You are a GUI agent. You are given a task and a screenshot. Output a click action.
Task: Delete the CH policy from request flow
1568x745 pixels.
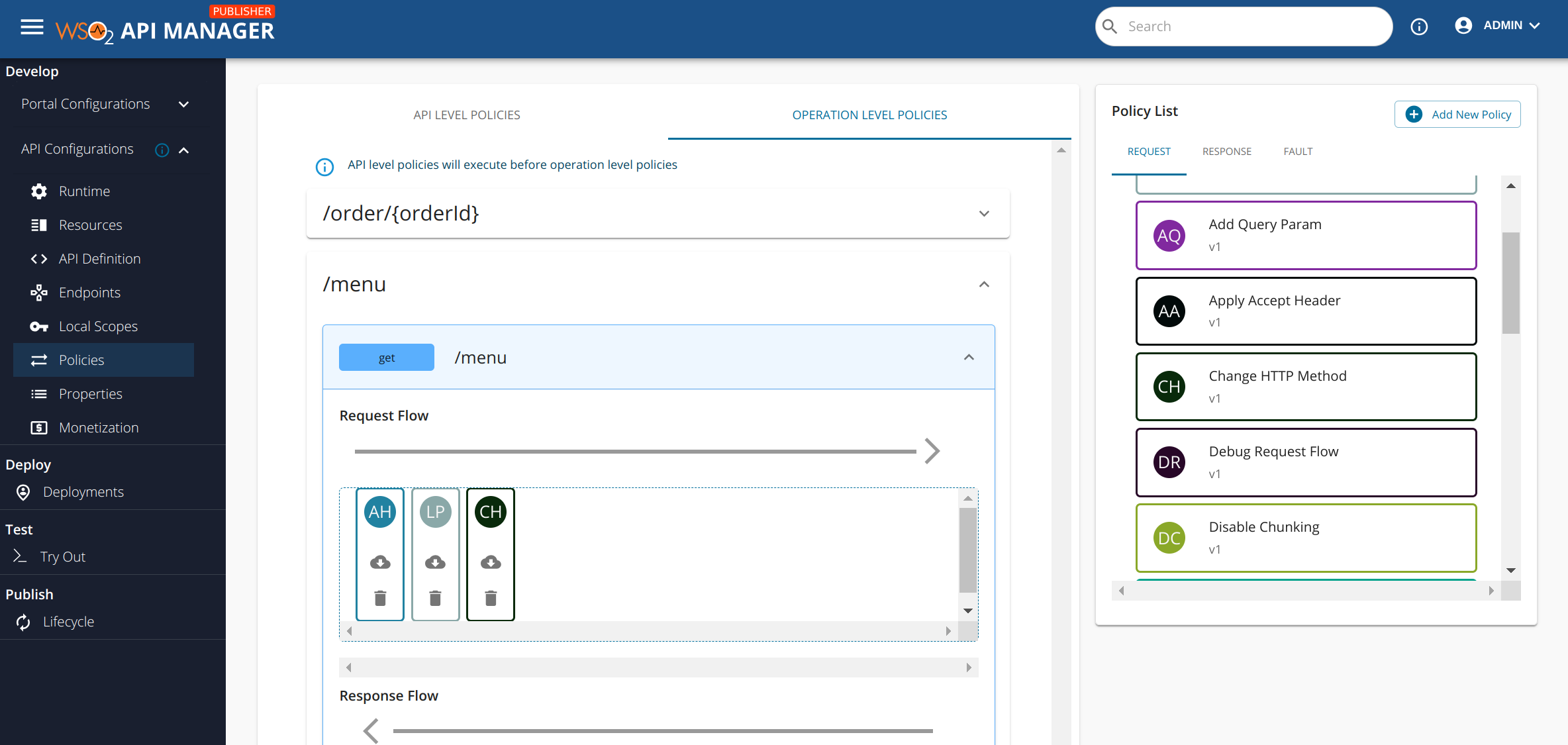click(x=491, y=599)
